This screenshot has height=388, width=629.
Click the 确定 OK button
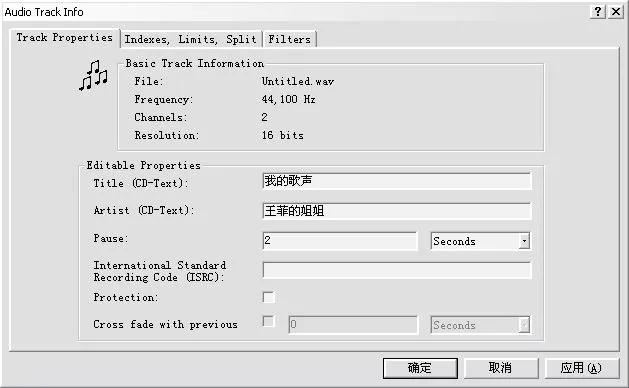[420, 368]
